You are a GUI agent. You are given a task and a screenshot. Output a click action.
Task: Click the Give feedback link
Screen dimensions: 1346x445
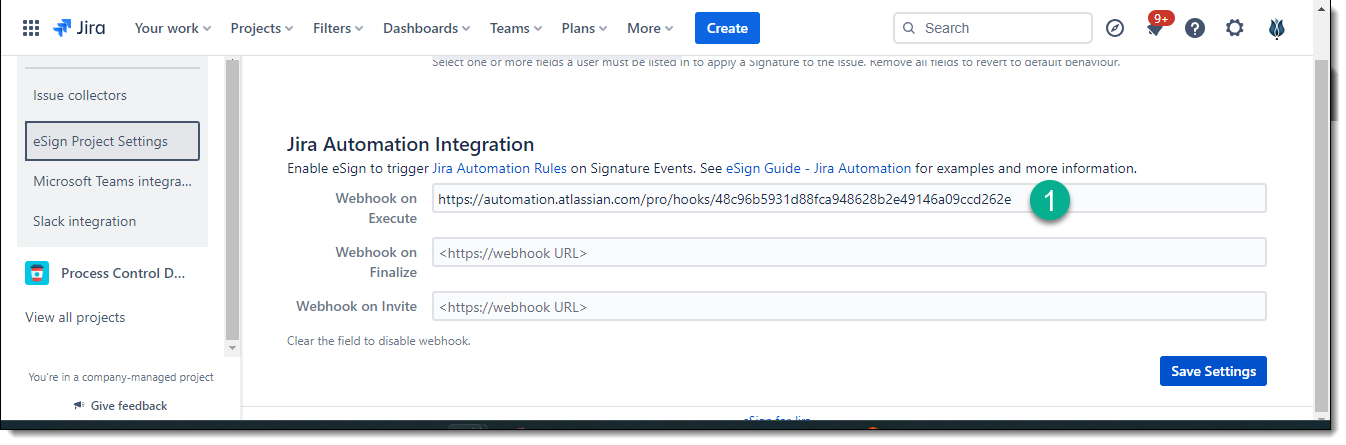point(128,405)
